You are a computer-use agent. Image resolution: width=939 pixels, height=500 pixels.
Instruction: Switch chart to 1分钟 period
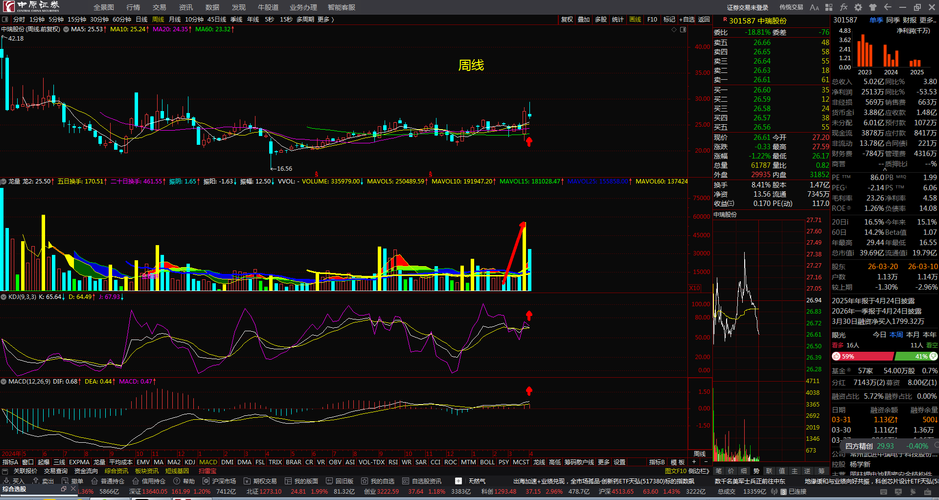pyautogui.click(x=37, y=19)
